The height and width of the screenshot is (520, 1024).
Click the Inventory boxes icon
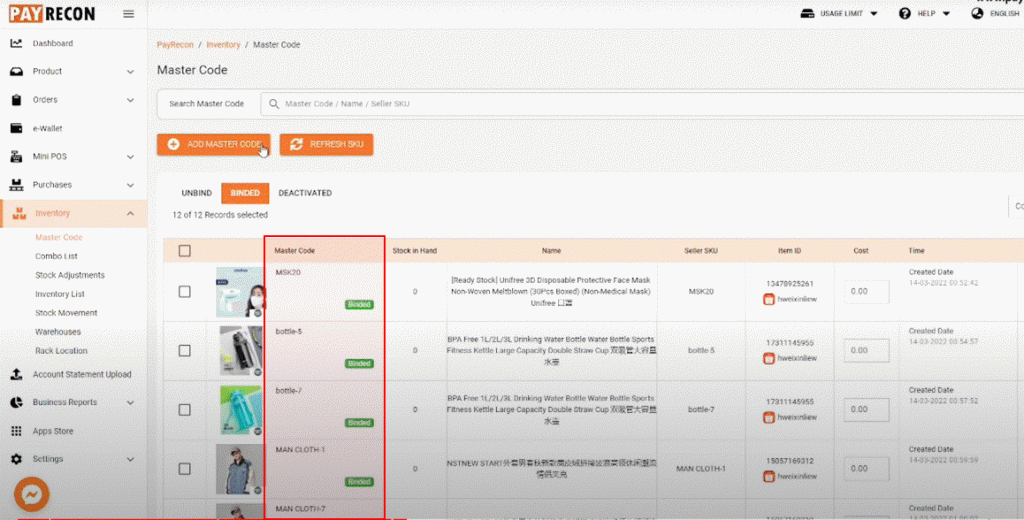pyautogui.click(x=19, y=213)
